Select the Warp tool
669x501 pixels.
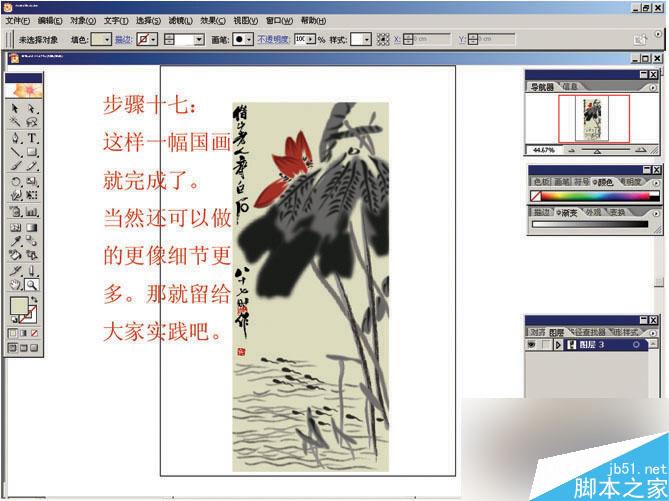click(15, 195)
